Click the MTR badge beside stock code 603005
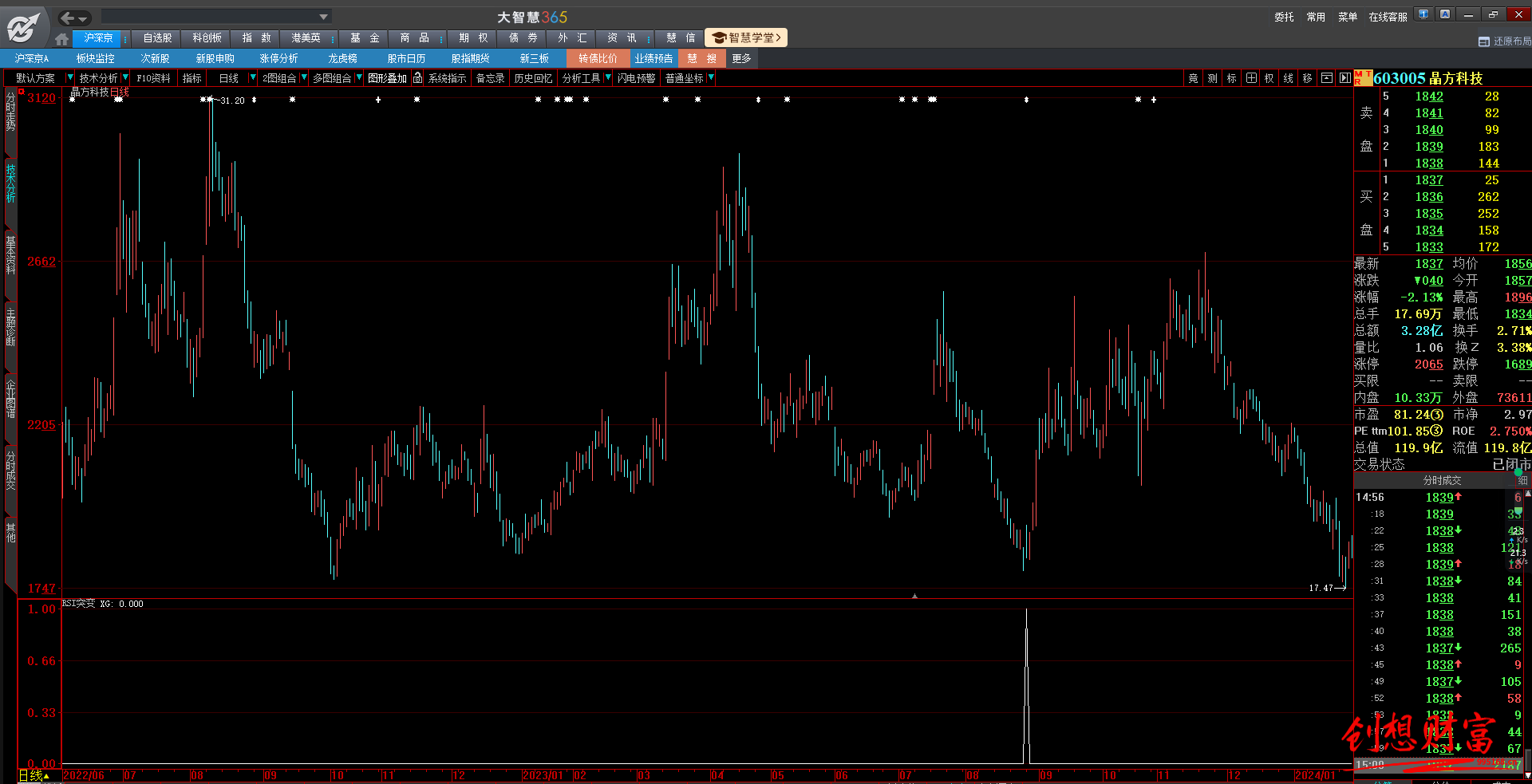This screenshot has width=1532, height=784. coord(1363,78)
